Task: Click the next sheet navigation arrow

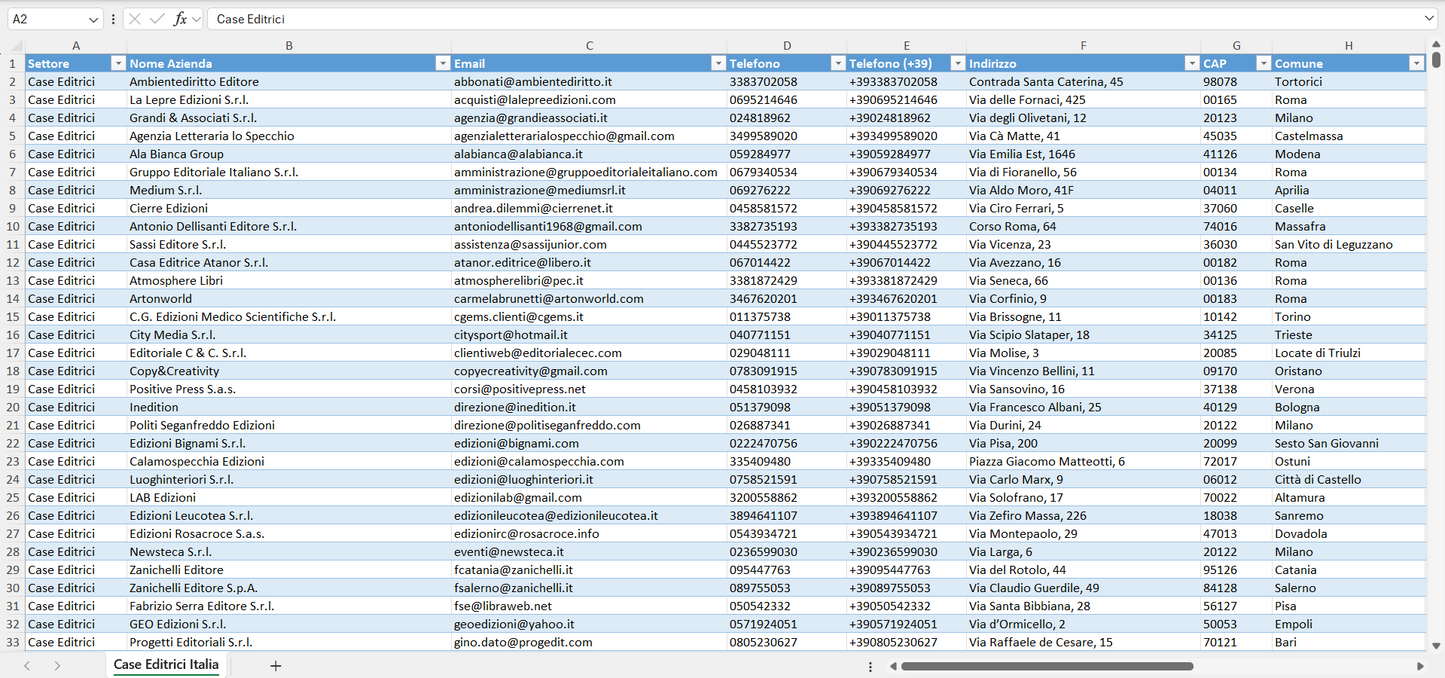Action: (x=57, y=666)
